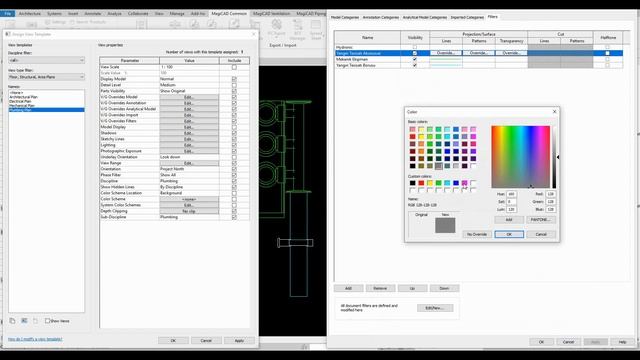
Task: Click Edit for System Color Schemes
Action: [x=189, y=205]
